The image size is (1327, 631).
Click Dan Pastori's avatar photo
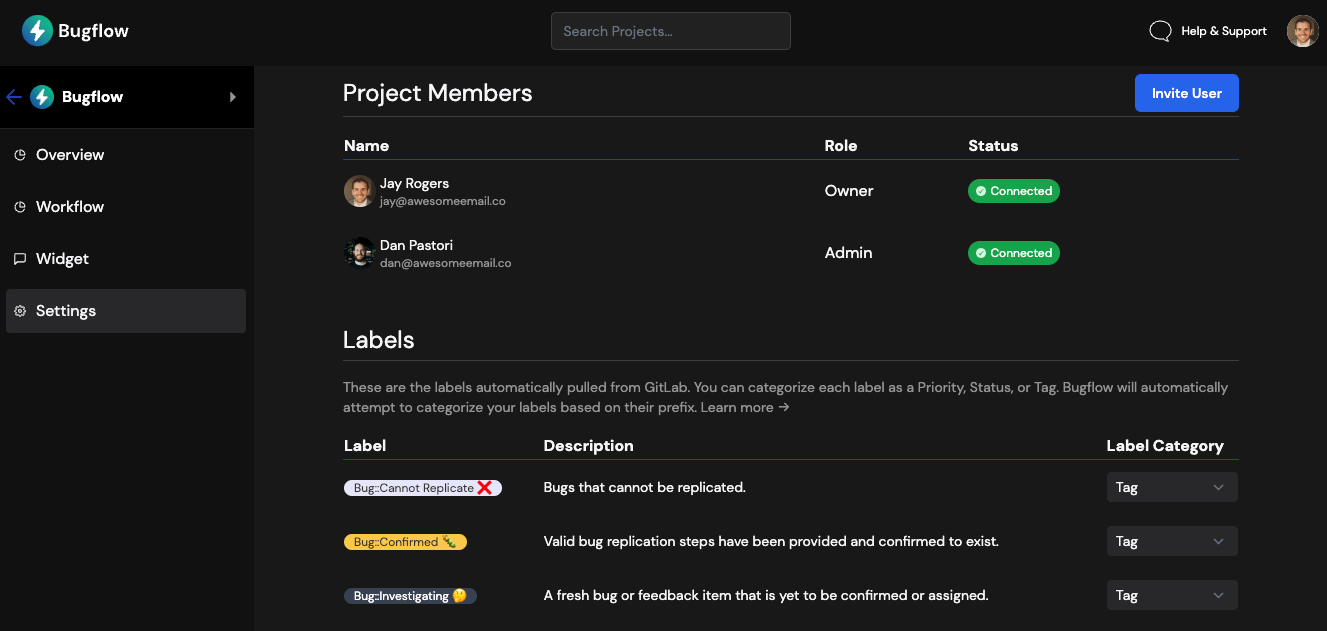point(360,253)
